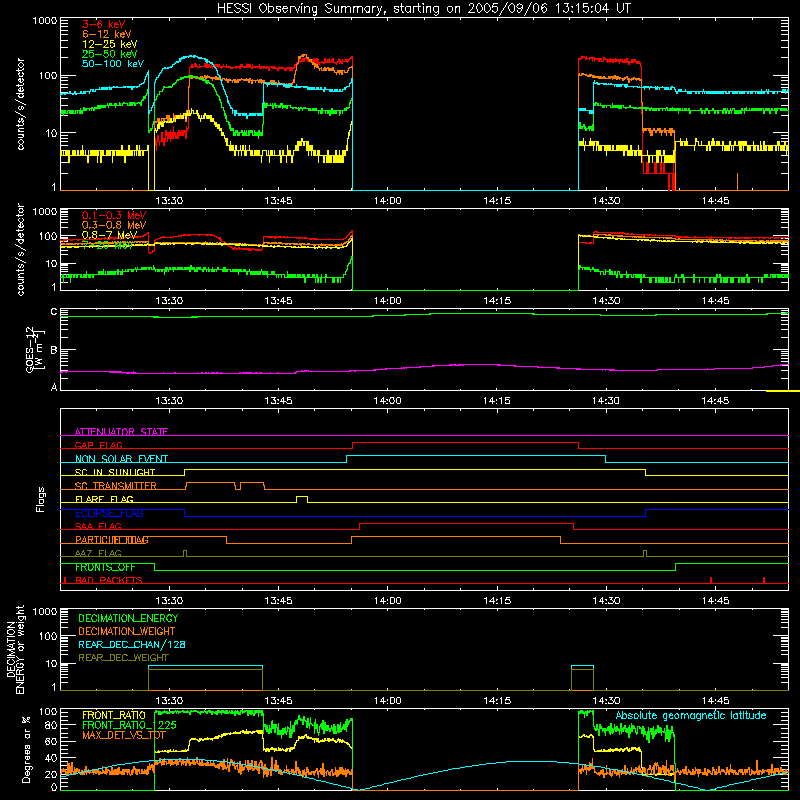Click the 'Degrees or %' axis title
The image size is (800, 800).
26,749
